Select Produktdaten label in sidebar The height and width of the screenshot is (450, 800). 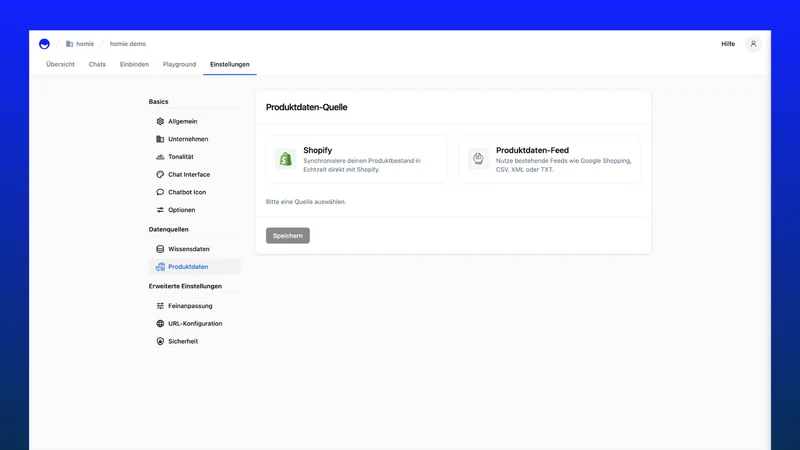[x=188, y=267]
